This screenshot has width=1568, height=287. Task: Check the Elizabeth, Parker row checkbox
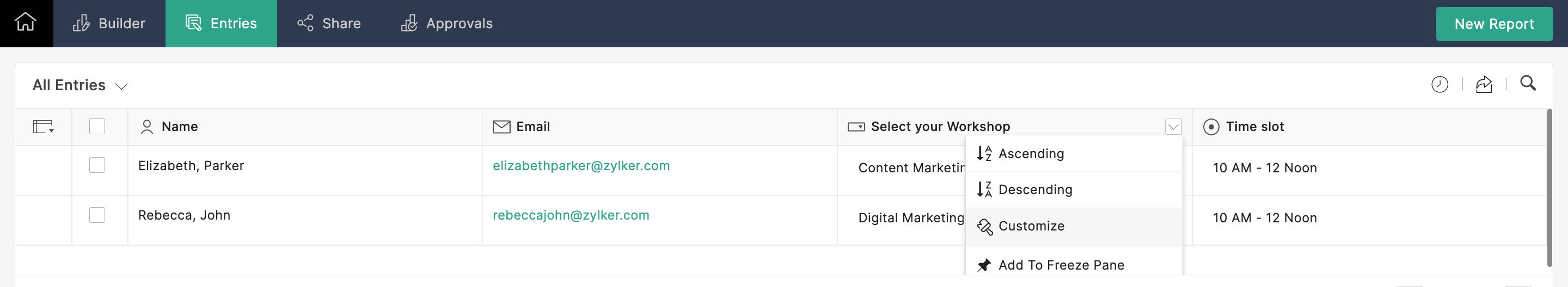(x=97, y=165)
